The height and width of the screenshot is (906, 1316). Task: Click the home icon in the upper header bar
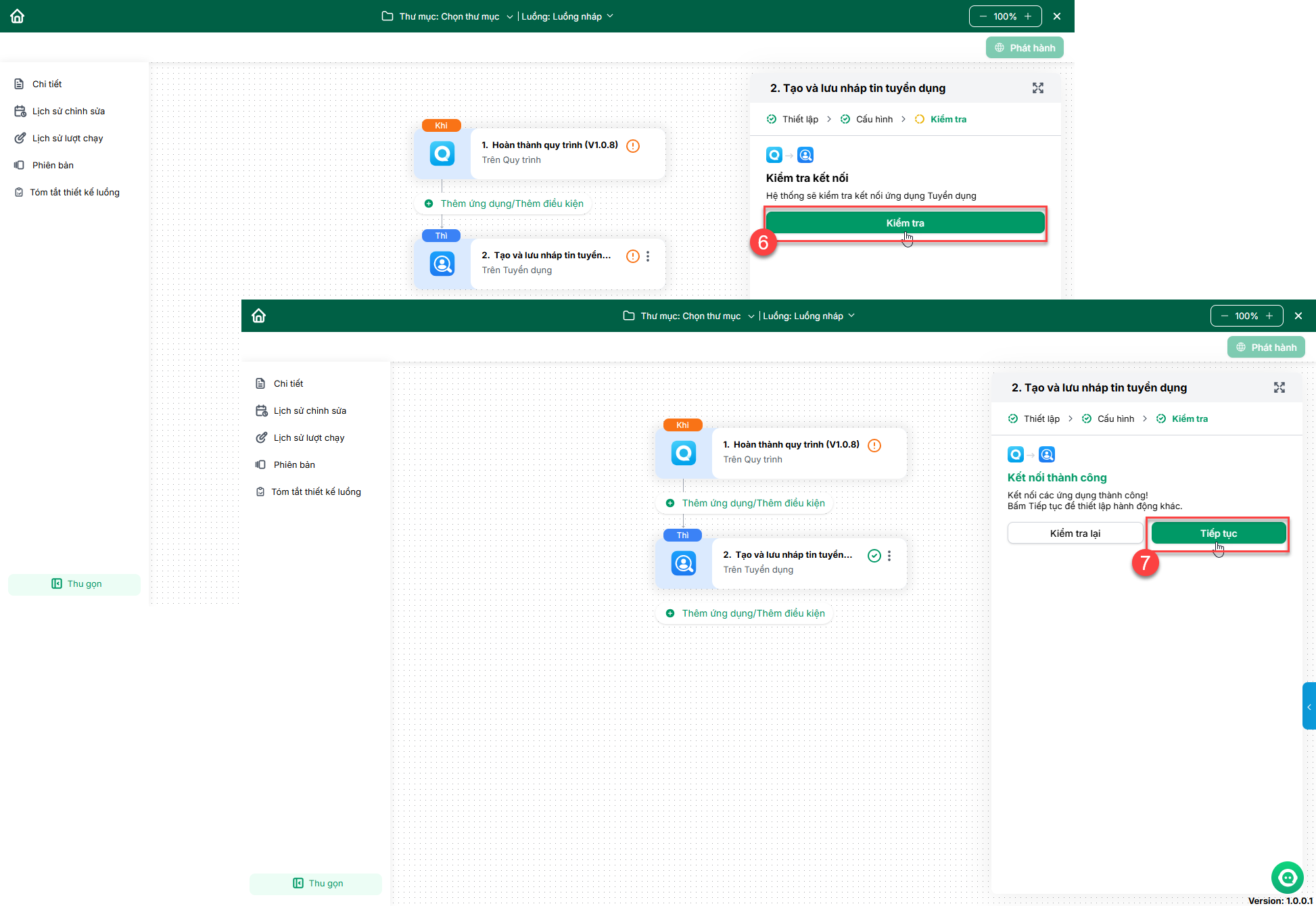(x=18, y=16)
